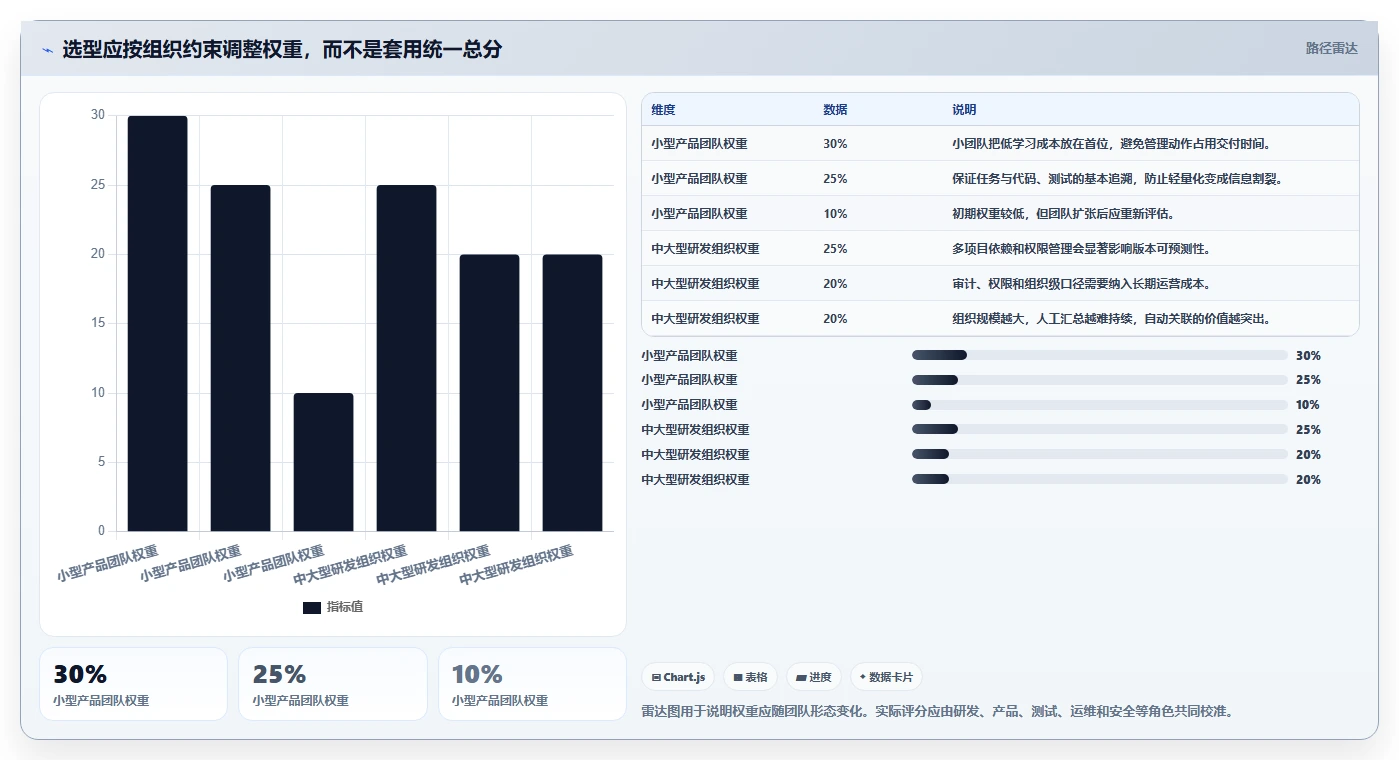Click the 表格 tag
This screenshot has height=760, width=1399.
click(750, 677)
